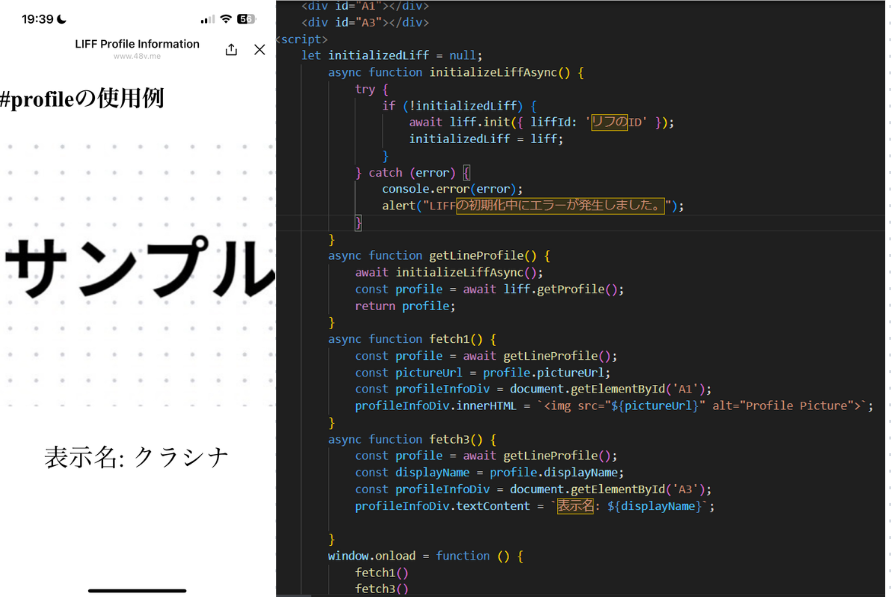Click the getLineProfile function declaration
This screenshot has width=891, height=597.
pos(438,256)
